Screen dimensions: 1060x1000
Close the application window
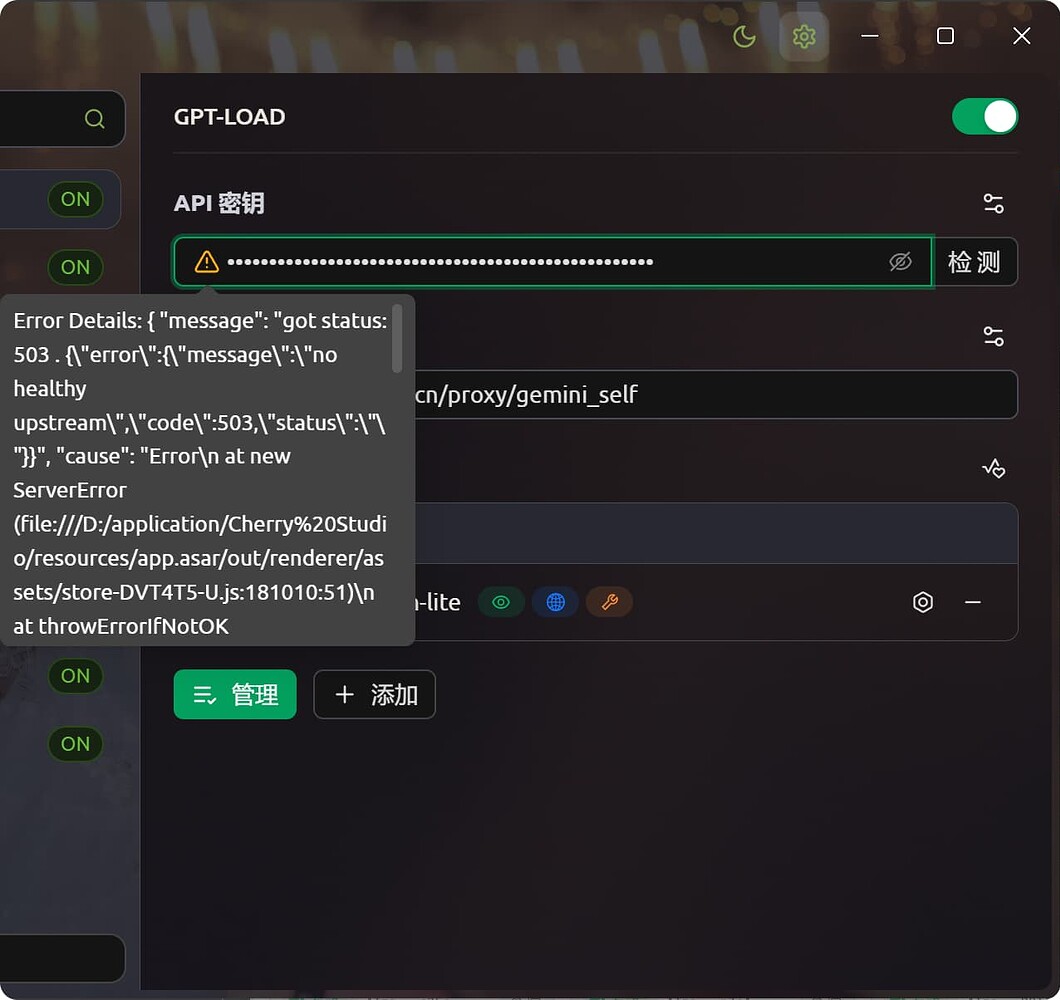1021,36
